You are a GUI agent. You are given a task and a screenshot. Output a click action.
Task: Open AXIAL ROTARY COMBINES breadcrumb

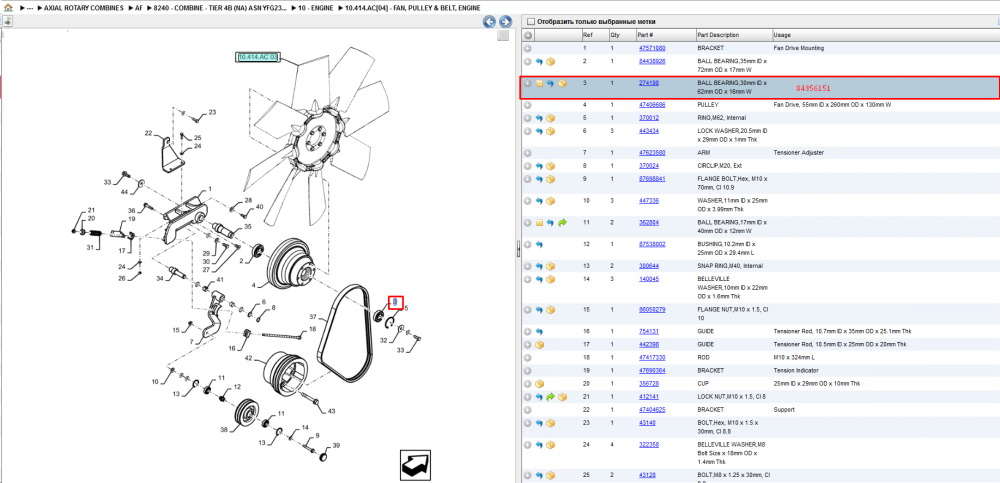84,8
